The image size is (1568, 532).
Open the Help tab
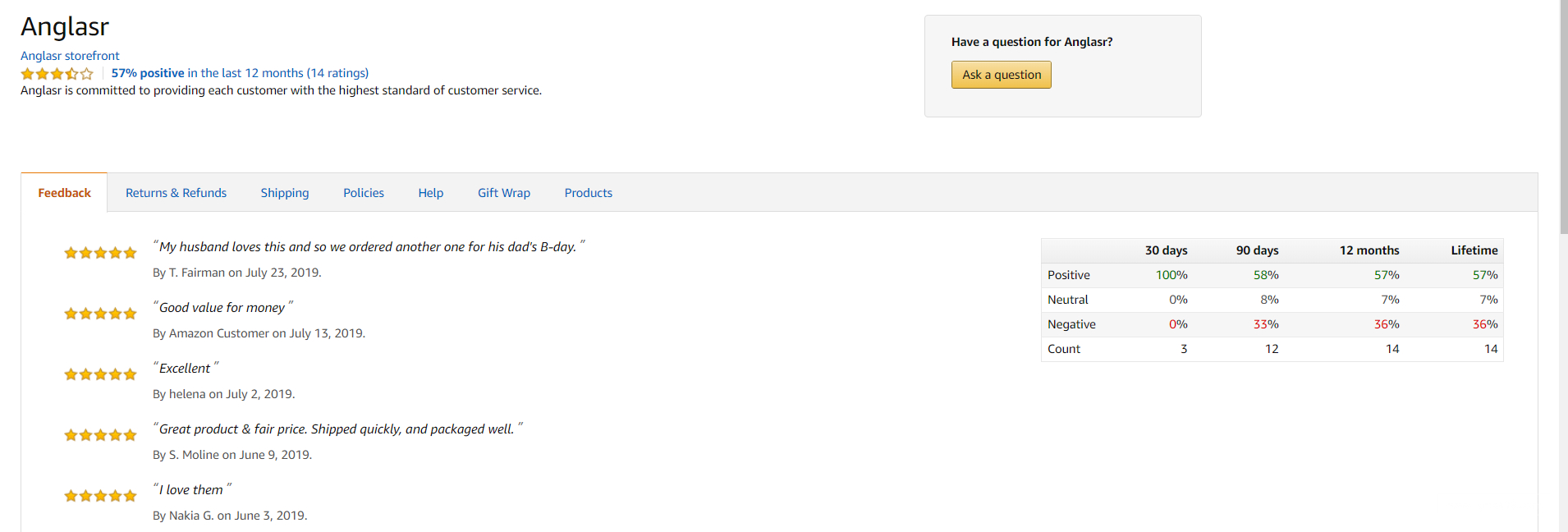430,193
